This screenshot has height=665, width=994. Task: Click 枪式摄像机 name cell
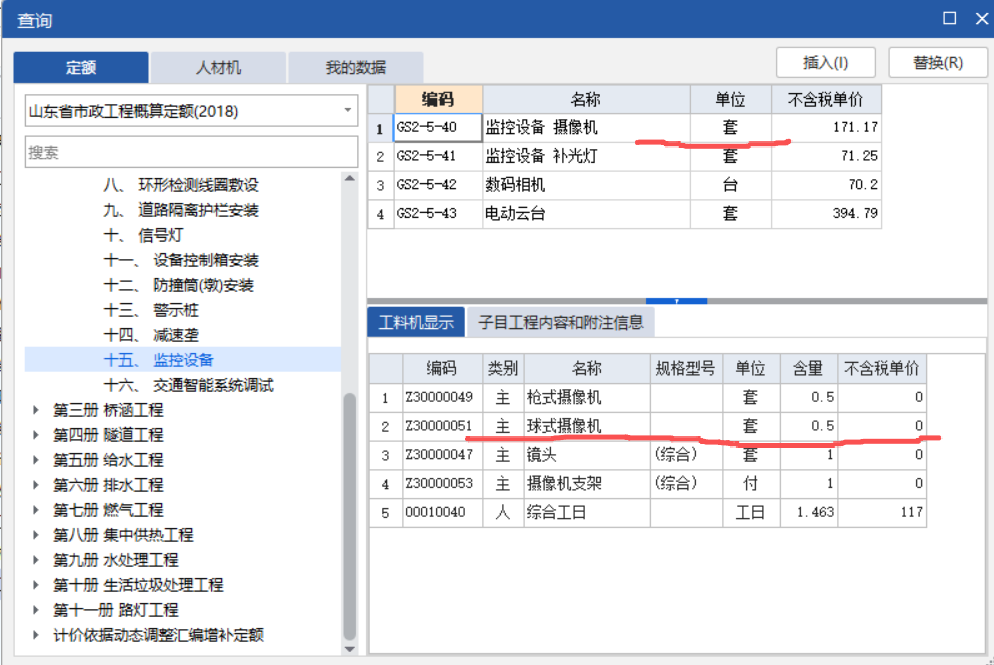click(x=587, y=397)
